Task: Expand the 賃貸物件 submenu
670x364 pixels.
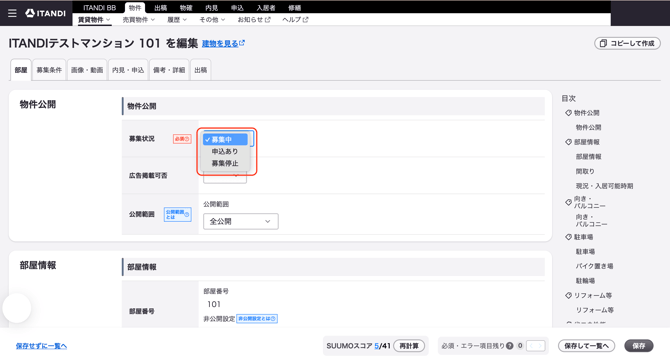Action: pos(94,20)
